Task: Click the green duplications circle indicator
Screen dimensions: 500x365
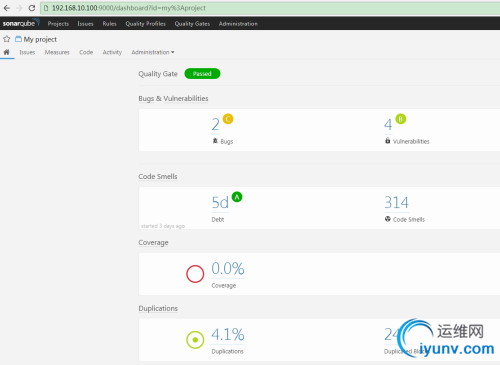Action: coord(195,340)
